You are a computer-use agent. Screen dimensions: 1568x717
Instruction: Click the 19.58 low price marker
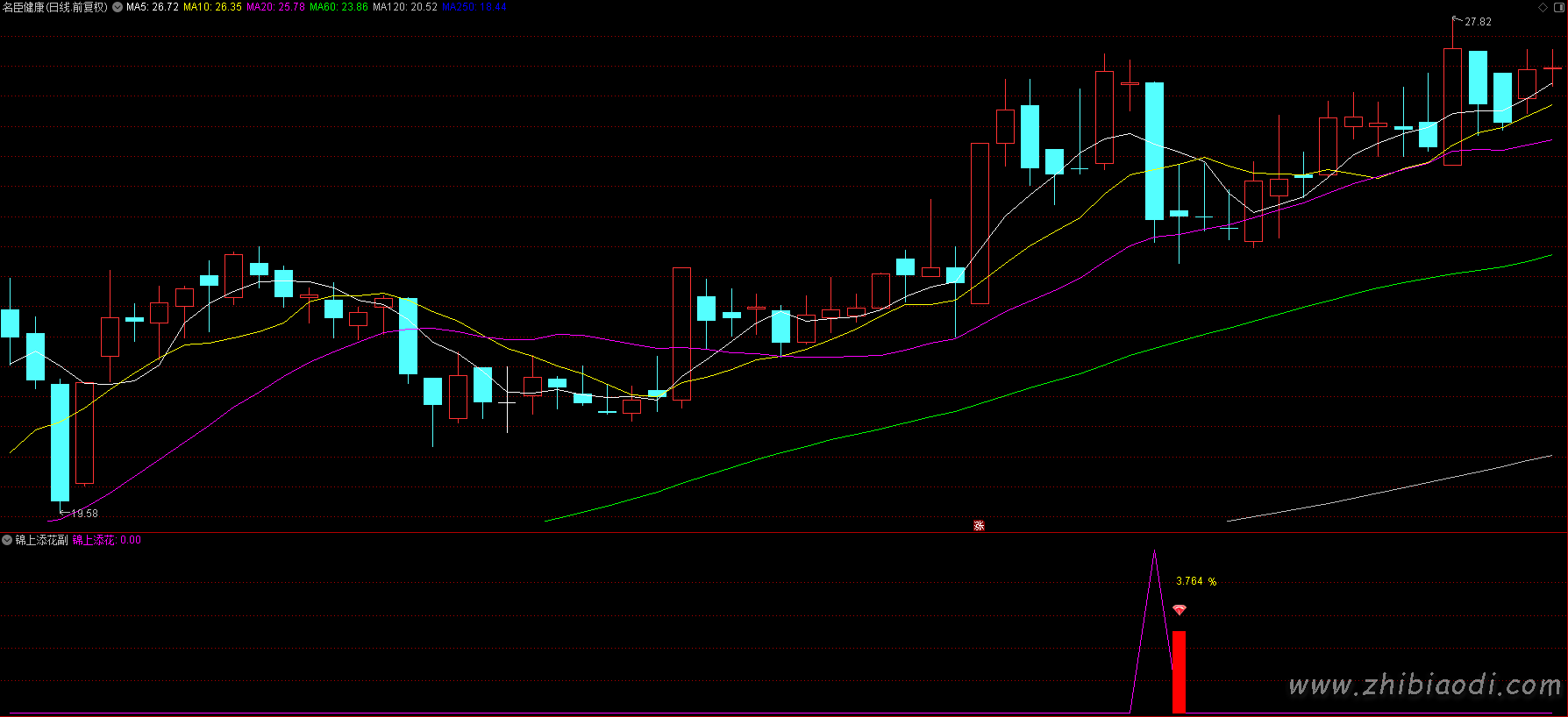[x=84, y=514]
